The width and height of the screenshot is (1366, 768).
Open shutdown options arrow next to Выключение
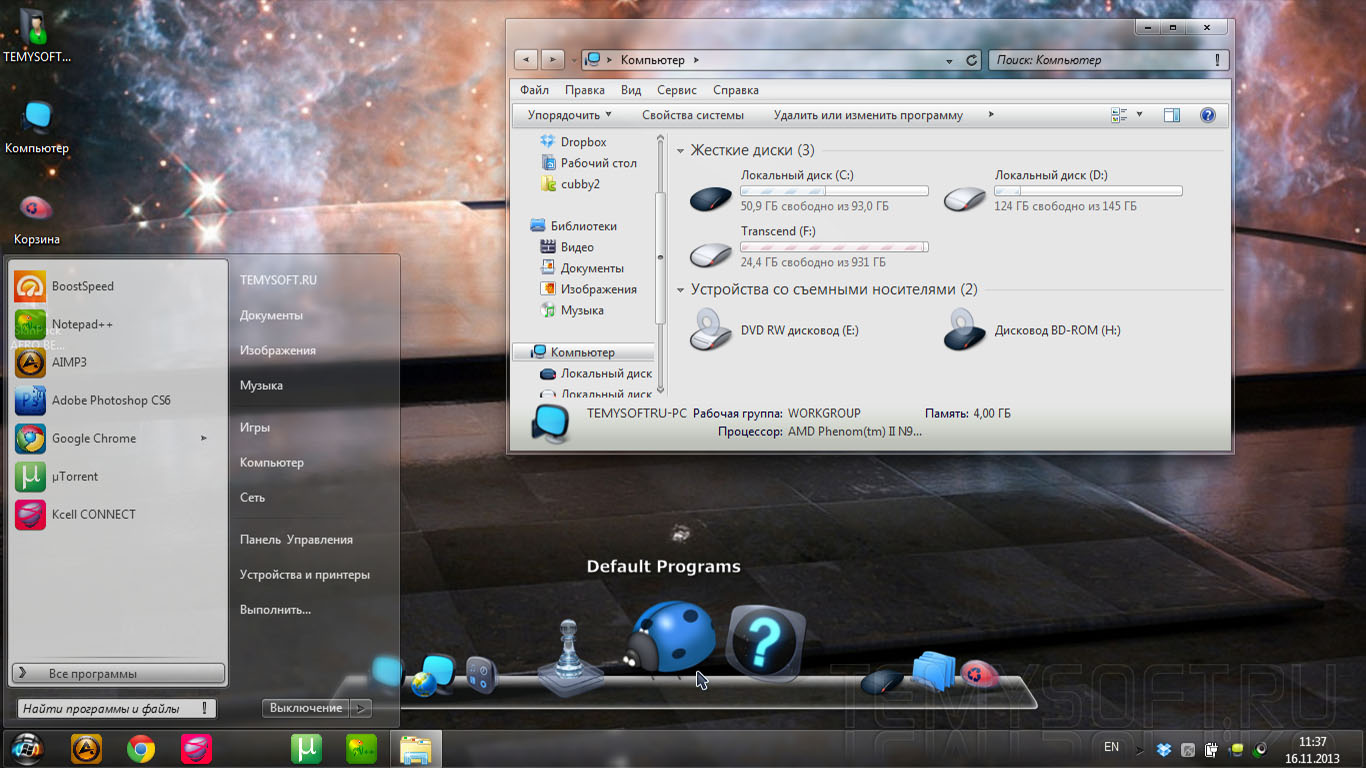362,708
